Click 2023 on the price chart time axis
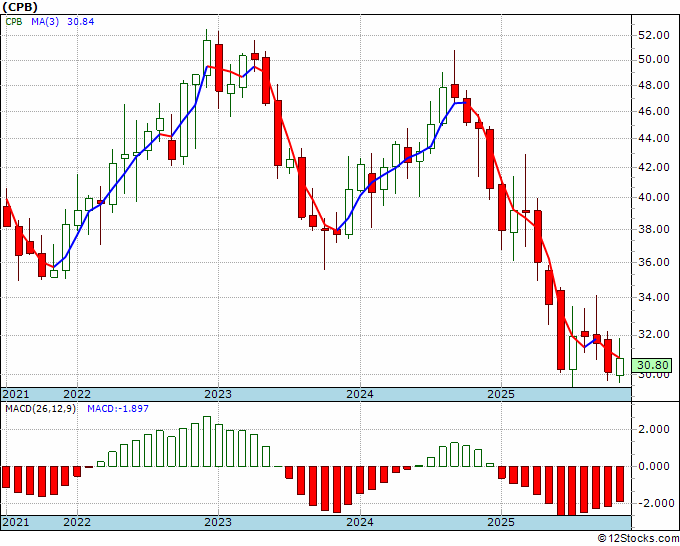680x546 pixels. coord(218,394)
